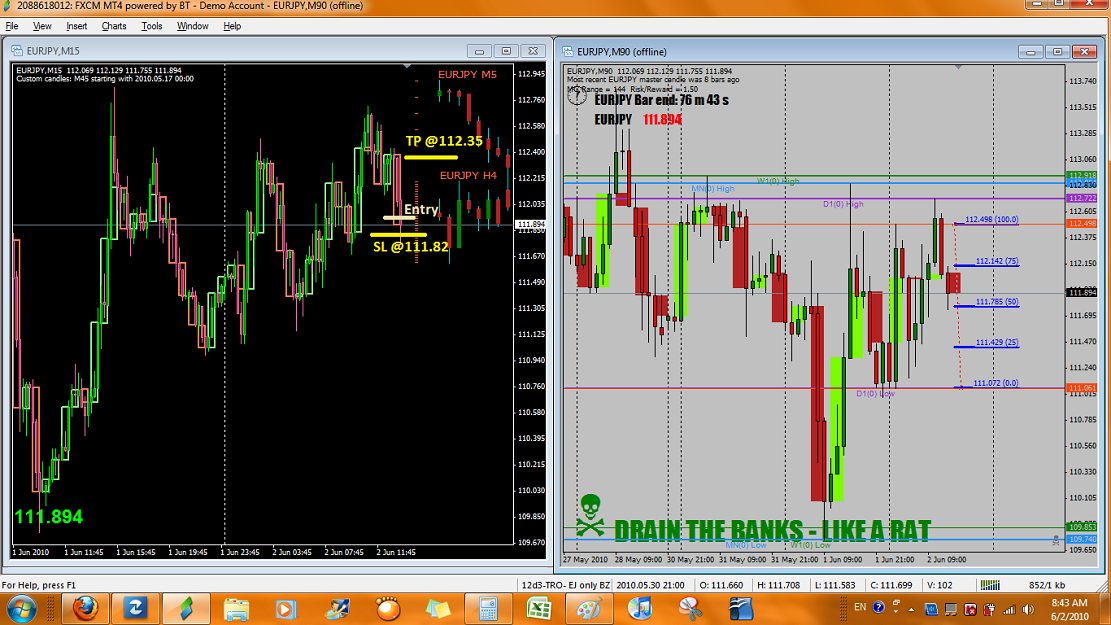Click the 111.429 (25) Fibonacci level
The image size is (1111, 625).
pos(997,342)
